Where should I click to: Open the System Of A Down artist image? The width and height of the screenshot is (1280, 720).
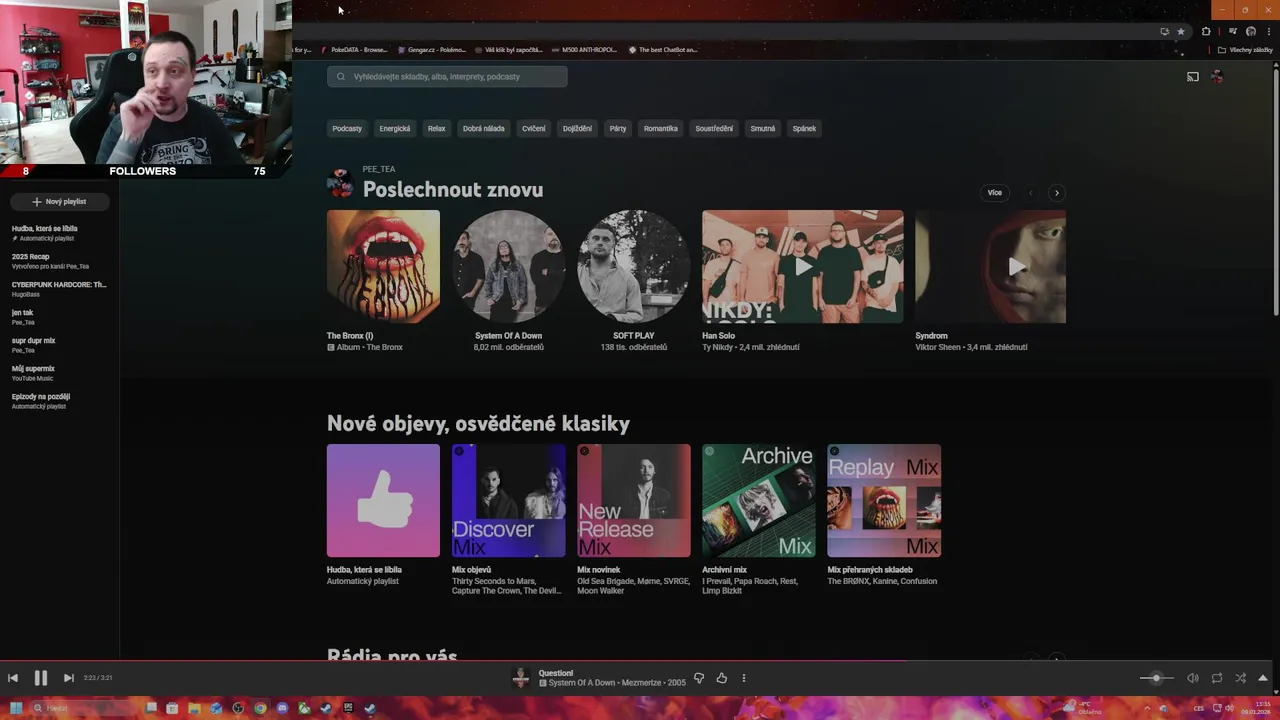pos(508,266)
